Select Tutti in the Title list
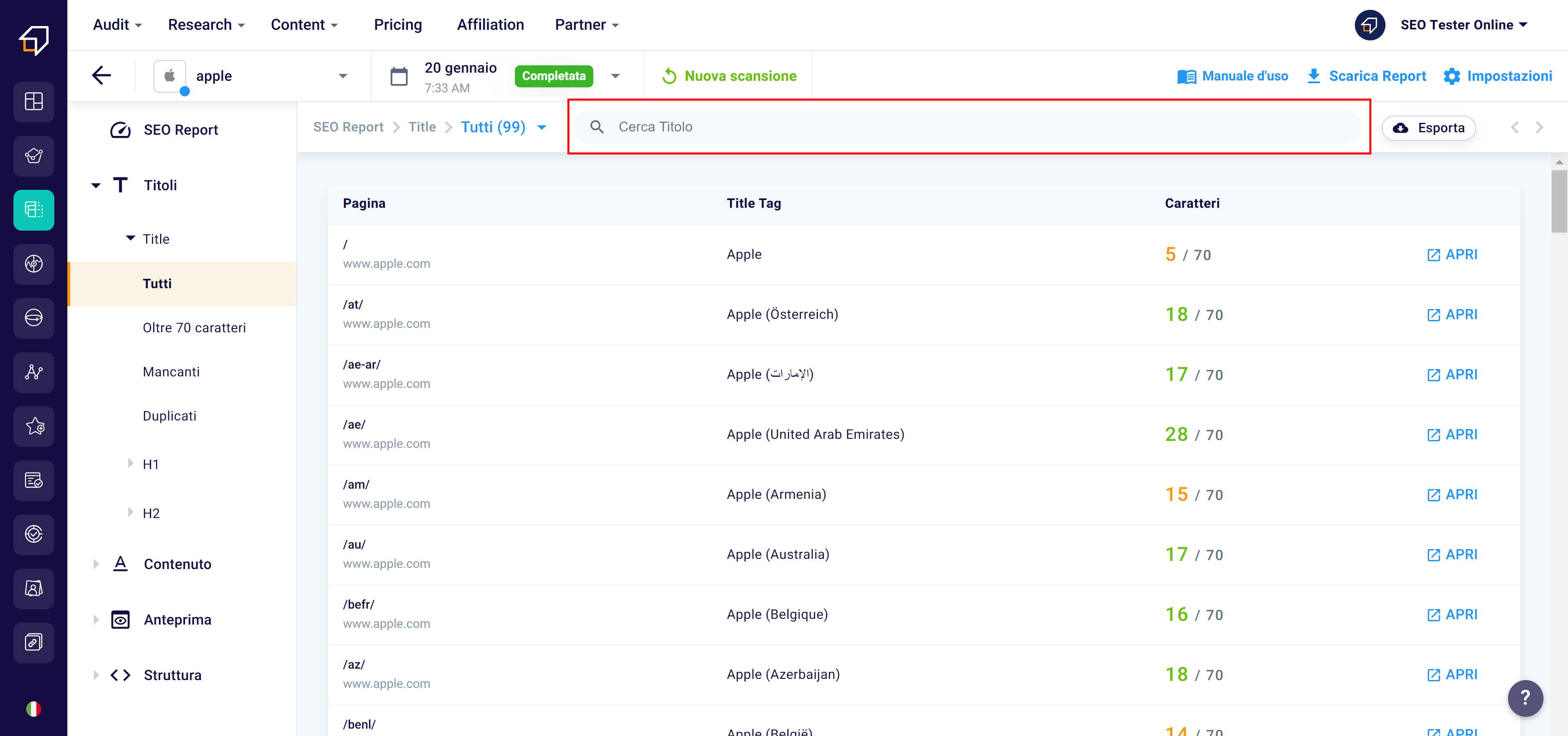The image size is (1568, 736). pyautogui.click(x=183, y=284)
